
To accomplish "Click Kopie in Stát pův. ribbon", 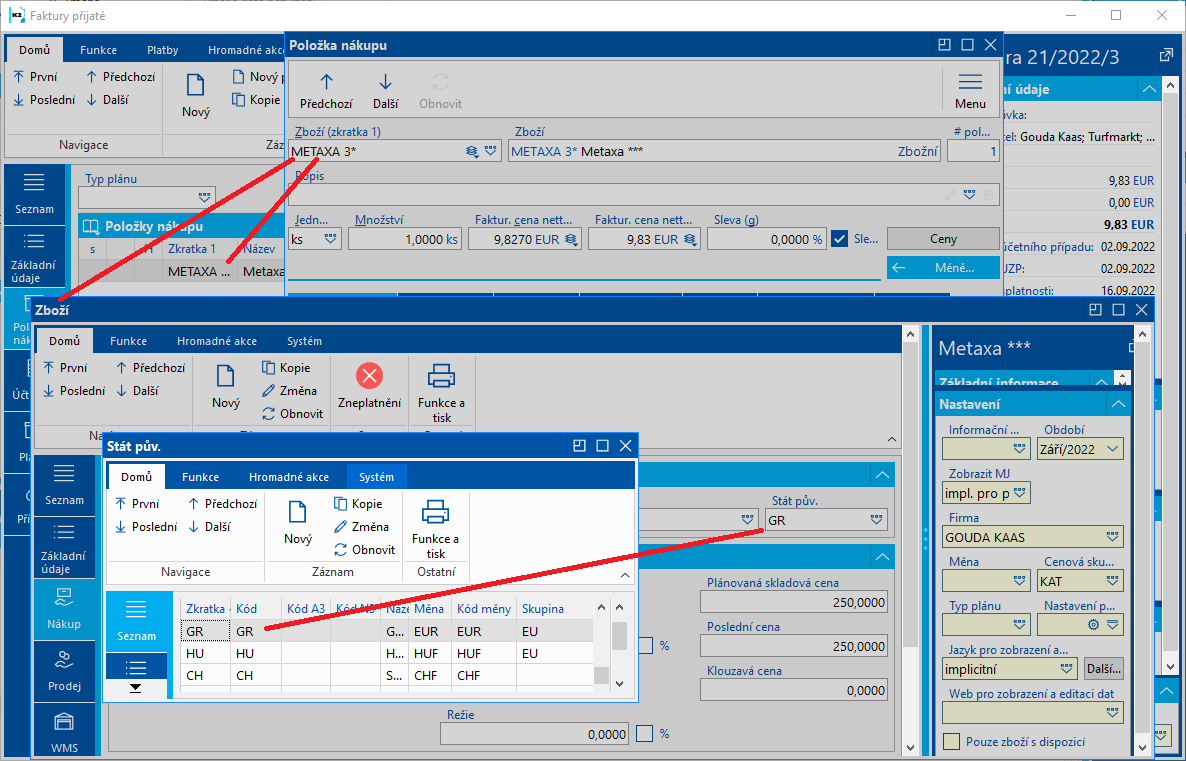I will (358, 504).
